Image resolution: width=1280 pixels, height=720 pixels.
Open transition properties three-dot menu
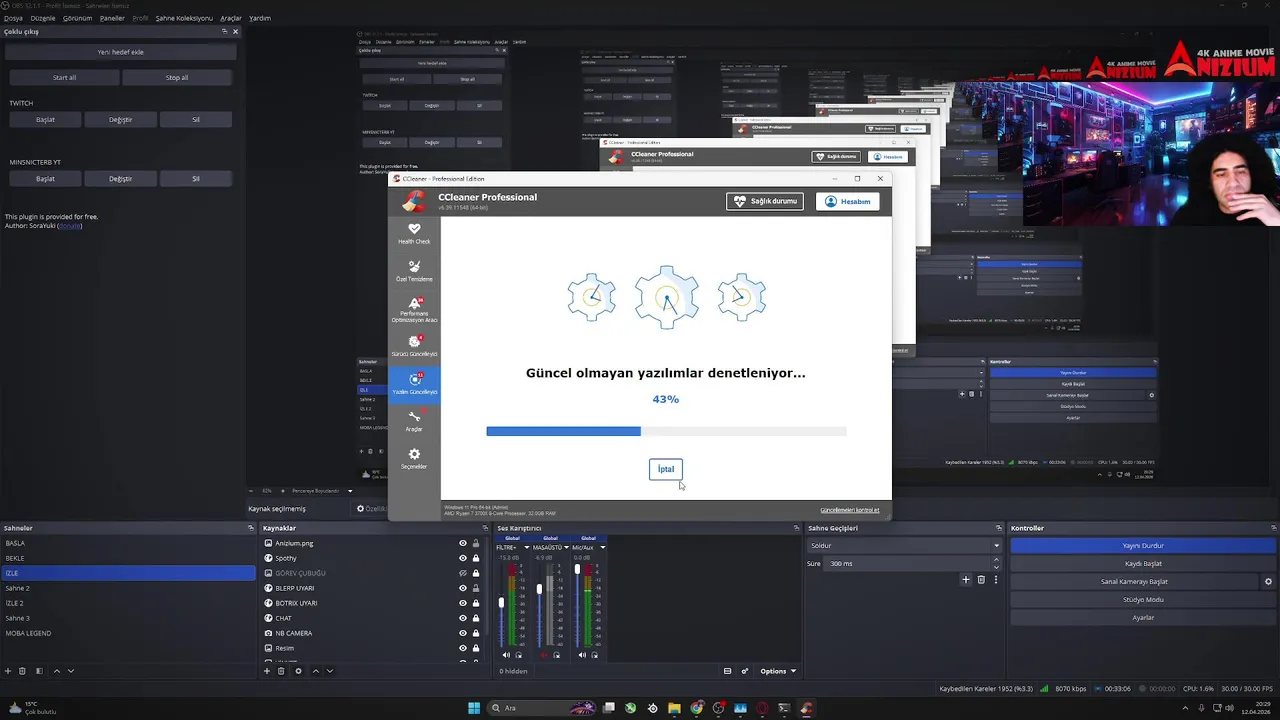[995, 580]
